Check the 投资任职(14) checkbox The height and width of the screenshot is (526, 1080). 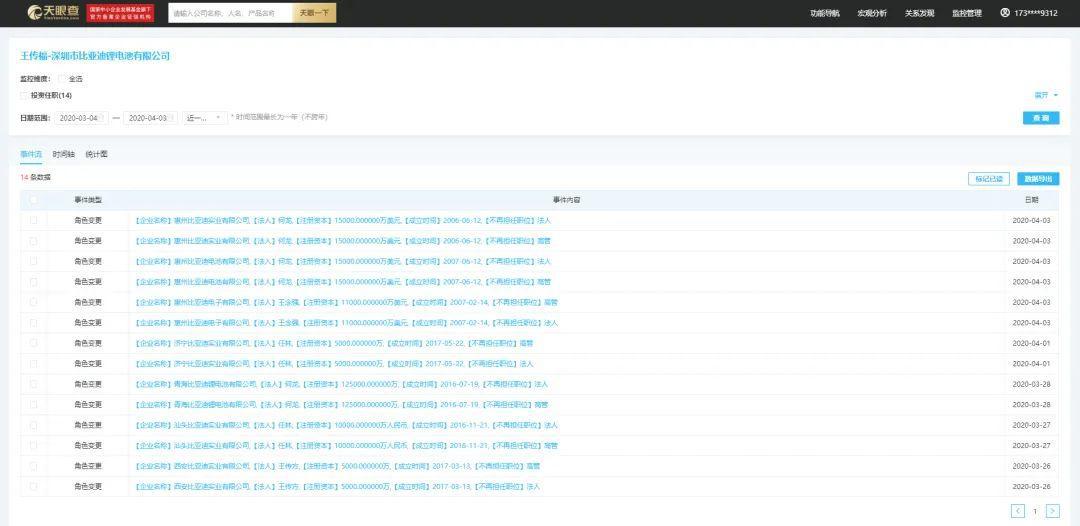pos(24,95)
